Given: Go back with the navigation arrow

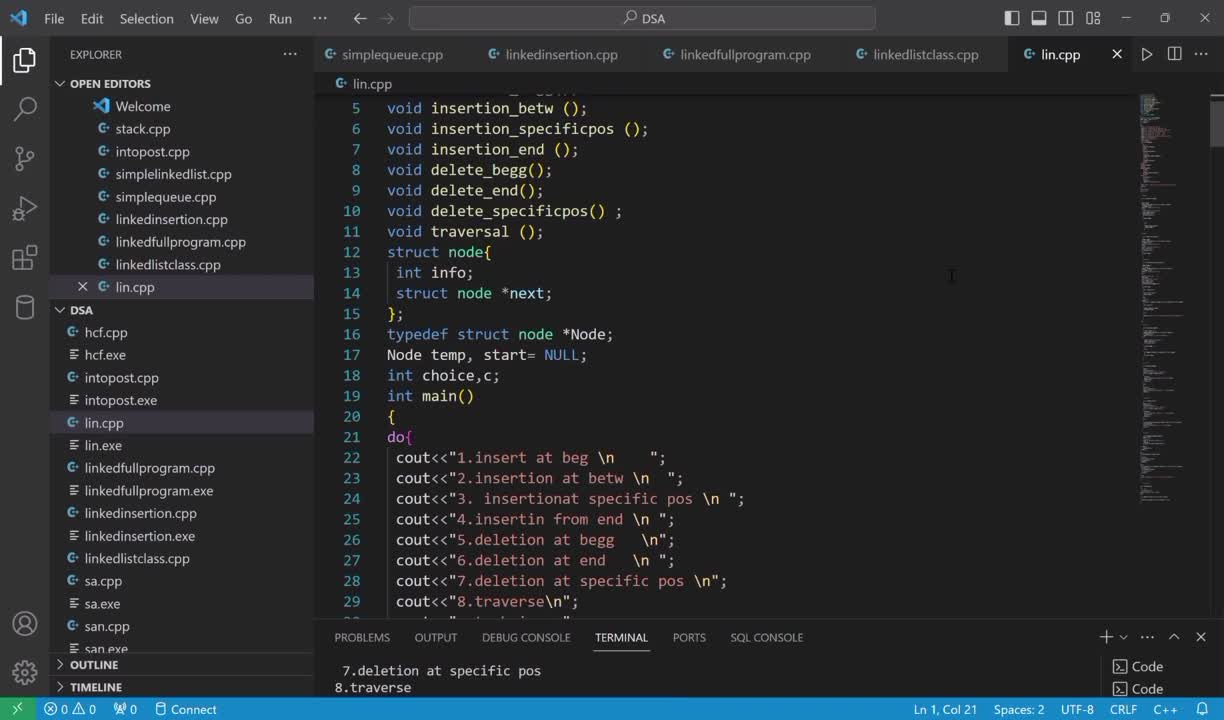Looking at the screenshot, I should pos(360,18).
